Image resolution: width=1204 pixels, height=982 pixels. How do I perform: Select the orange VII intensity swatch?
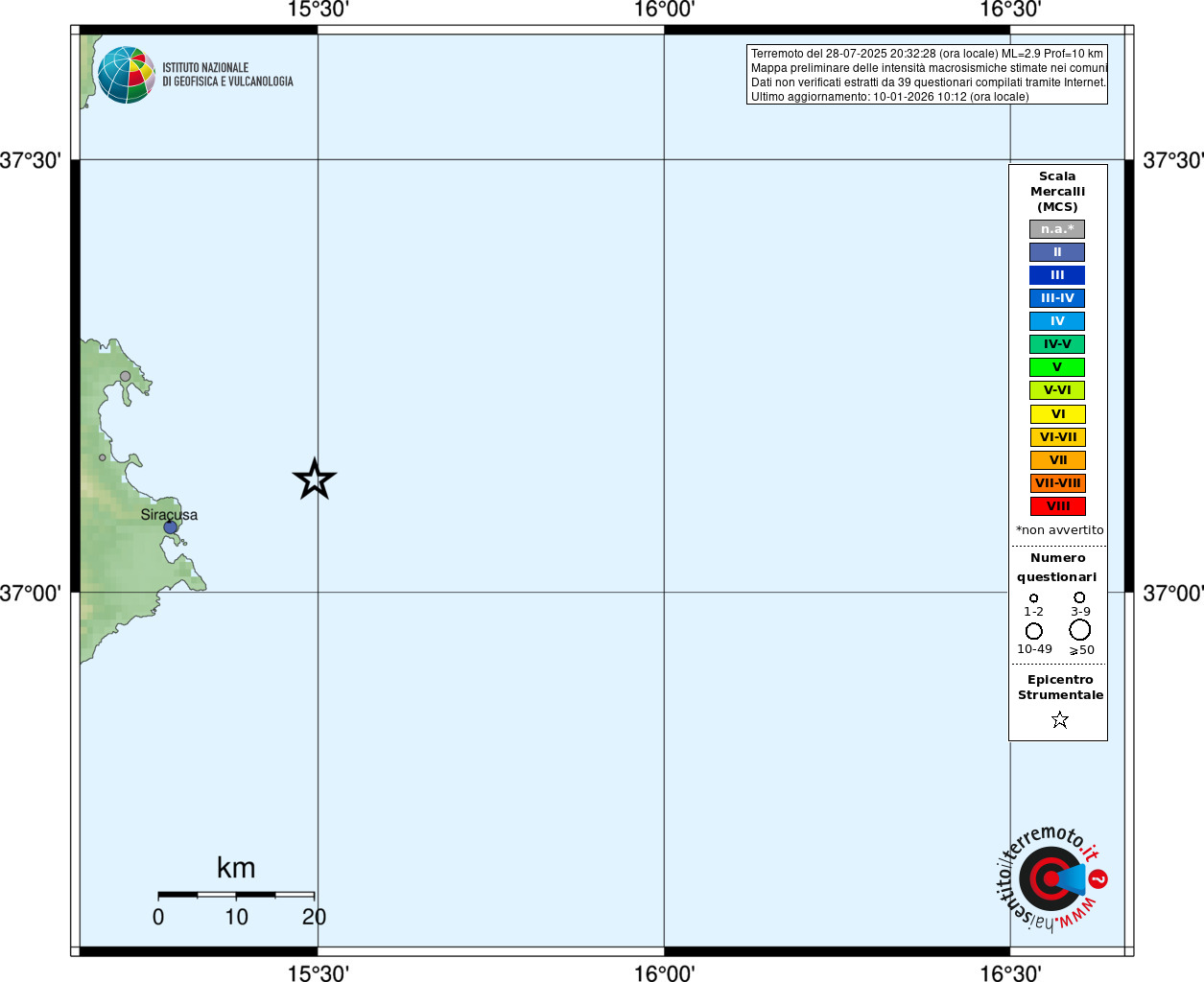1057,460
